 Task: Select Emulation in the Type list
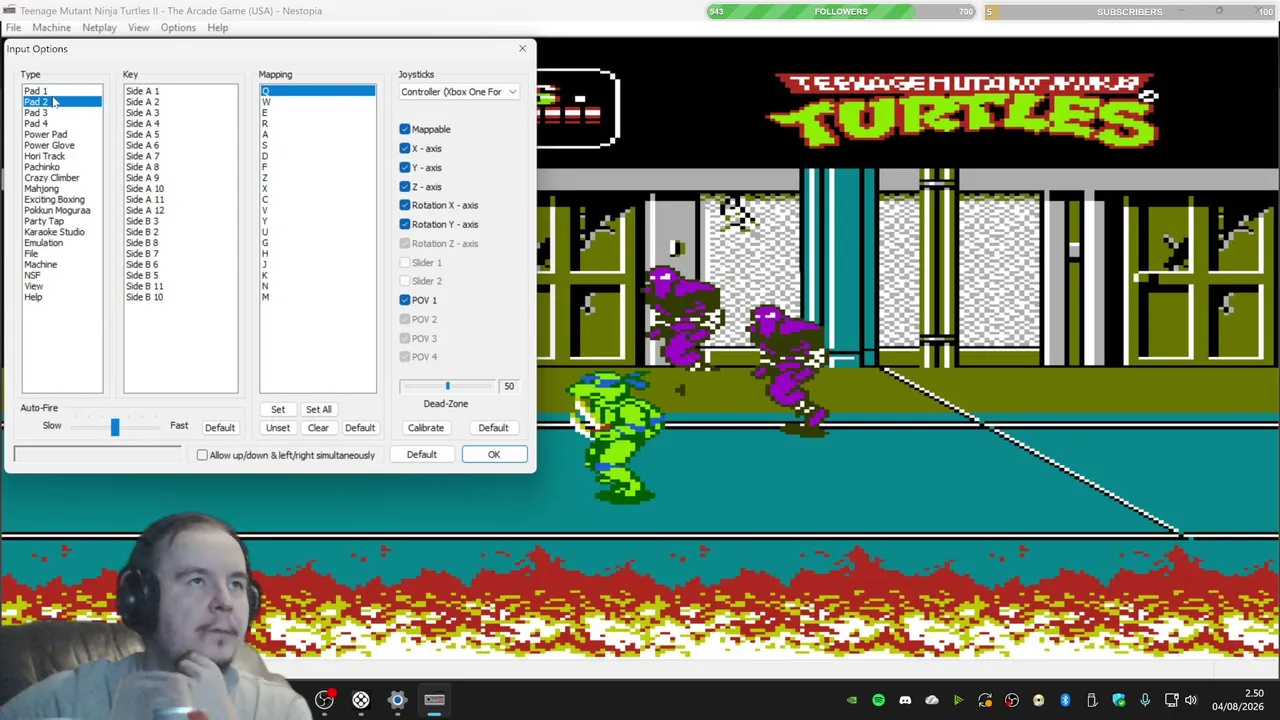pos(62,243)
